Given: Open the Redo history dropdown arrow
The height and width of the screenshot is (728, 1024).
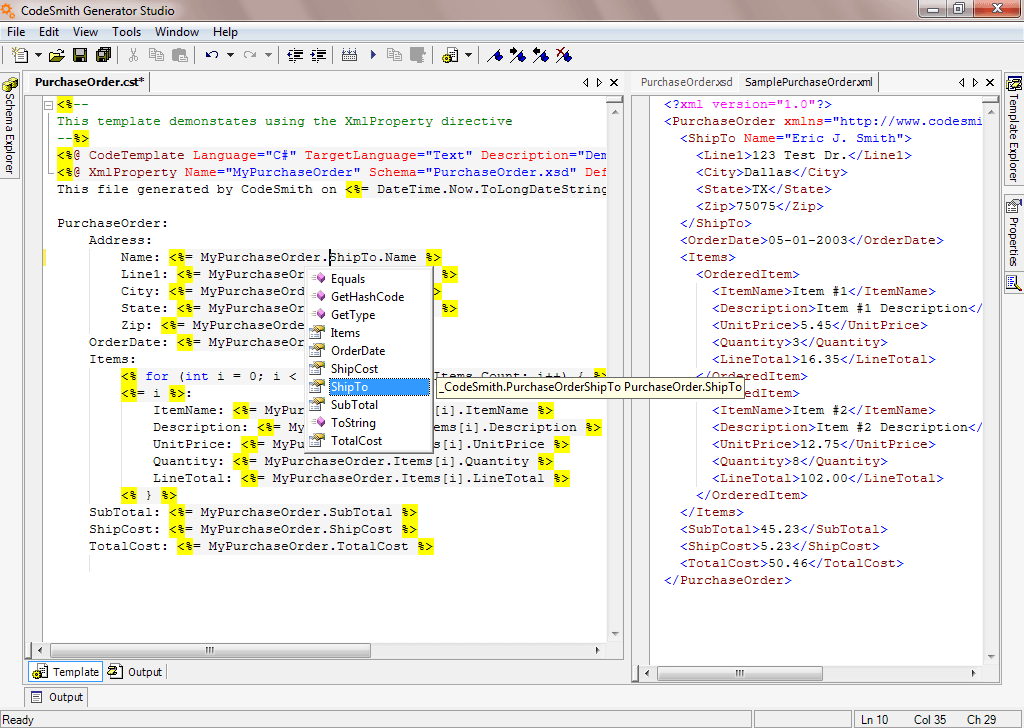Looking at the screenshot, I should 268,55.
